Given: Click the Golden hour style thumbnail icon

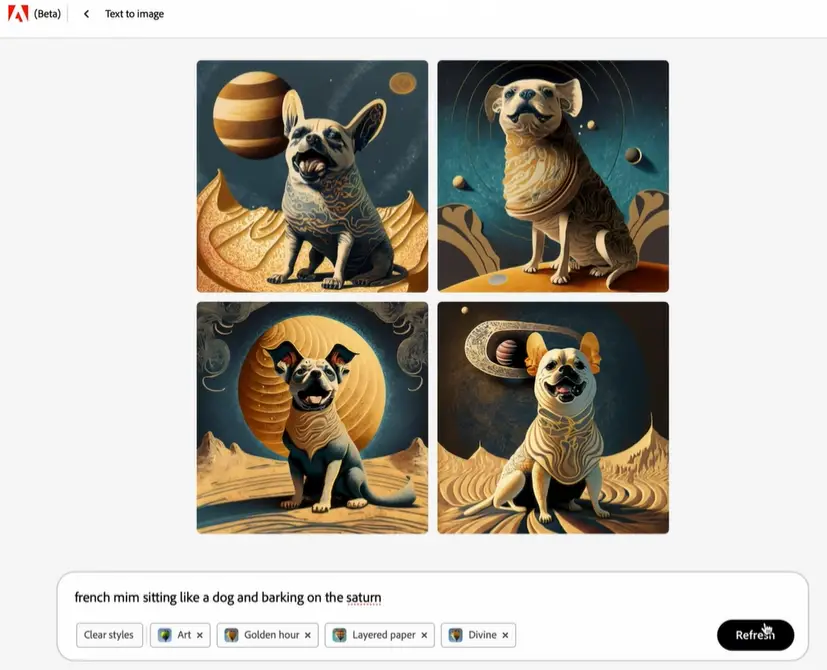Looking at the screenshot, I should [231, 635].
